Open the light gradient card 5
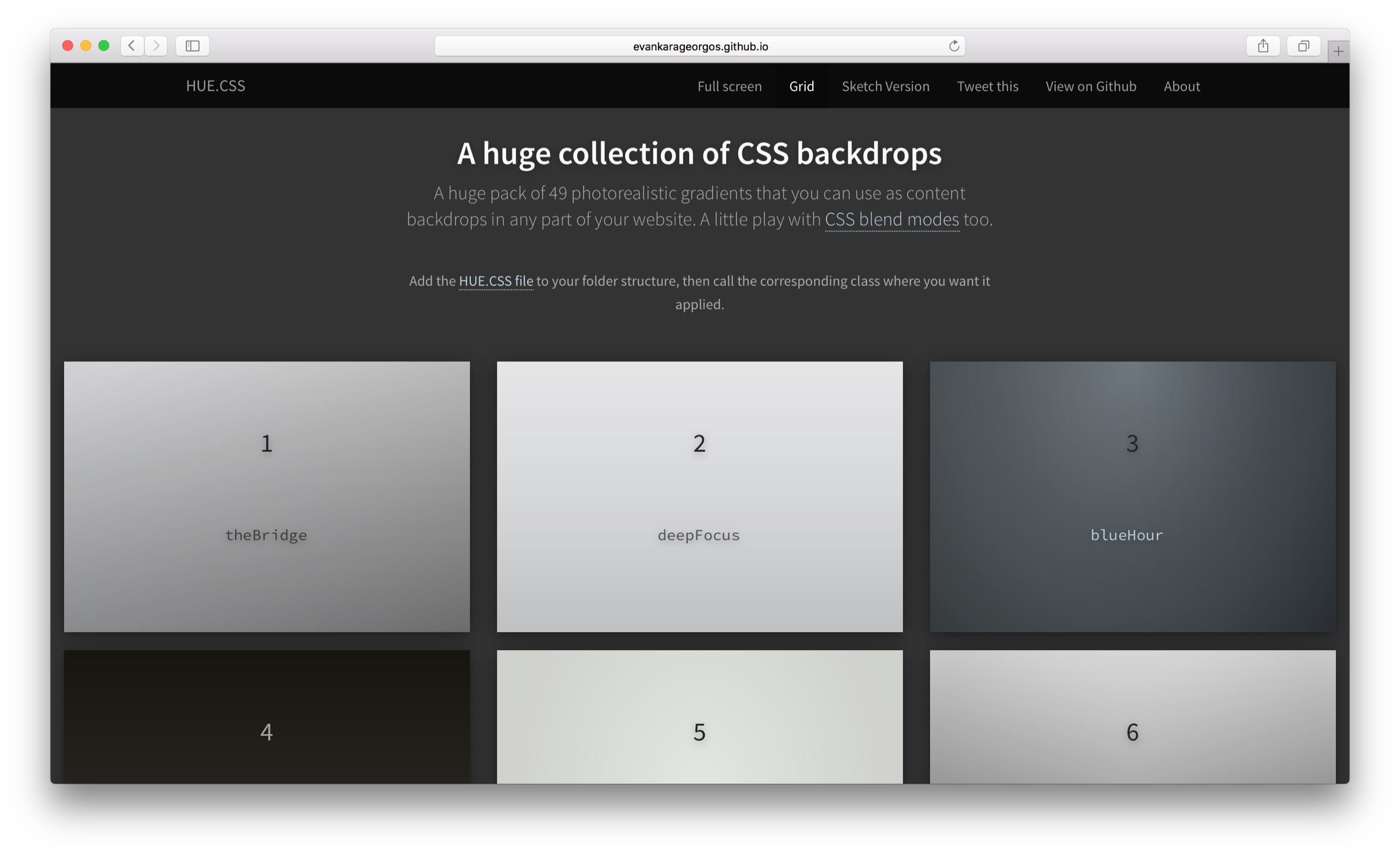 point(699,717)
